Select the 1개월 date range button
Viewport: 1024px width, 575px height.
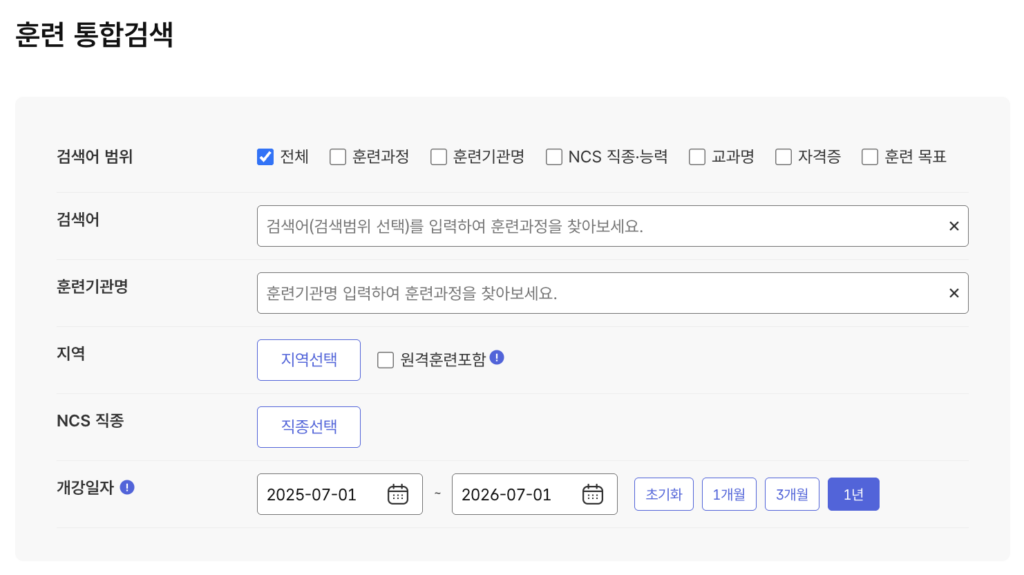coord(729,494)
